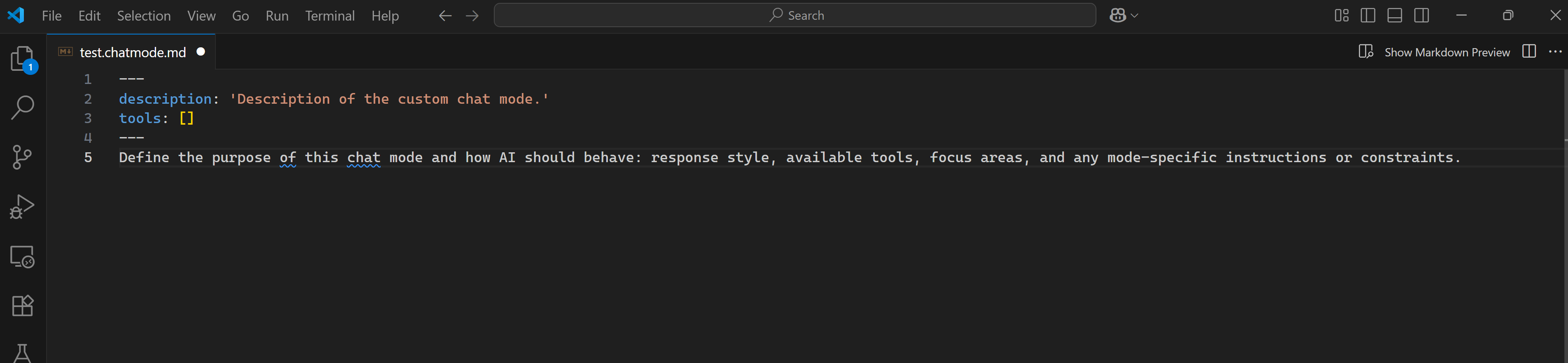This screenshot has height=363, width=1568.
Task: Open the Testing flask icon view
Action: click(23, 353)
